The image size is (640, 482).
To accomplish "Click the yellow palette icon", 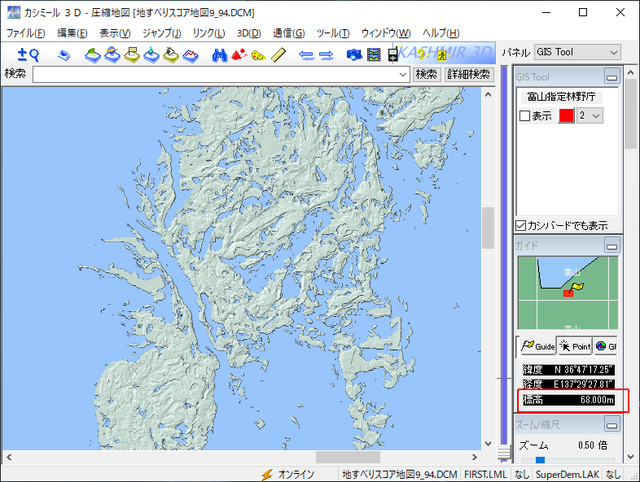I will pos(258,55).
